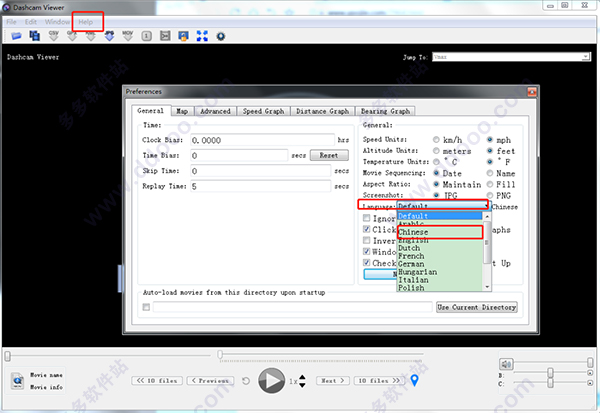Choose JPG screenshot format
600x413 pixels.
point(436,195)
